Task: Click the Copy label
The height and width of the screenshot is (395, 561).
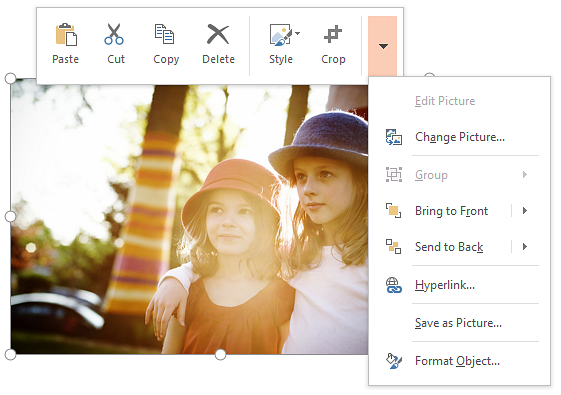Action: click(166, 59)
